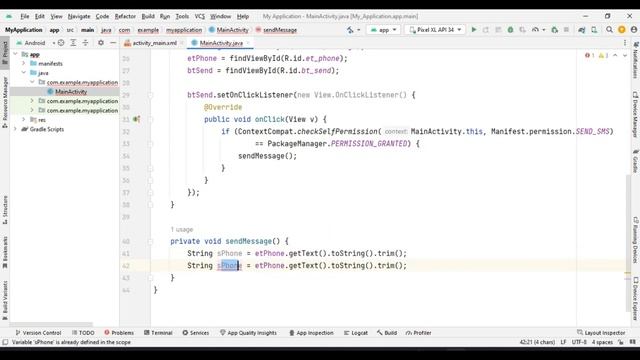Viewport: 640px width, 360px height.
Task: Toggle the Resource Manager side panel
Action: point(5,102)
